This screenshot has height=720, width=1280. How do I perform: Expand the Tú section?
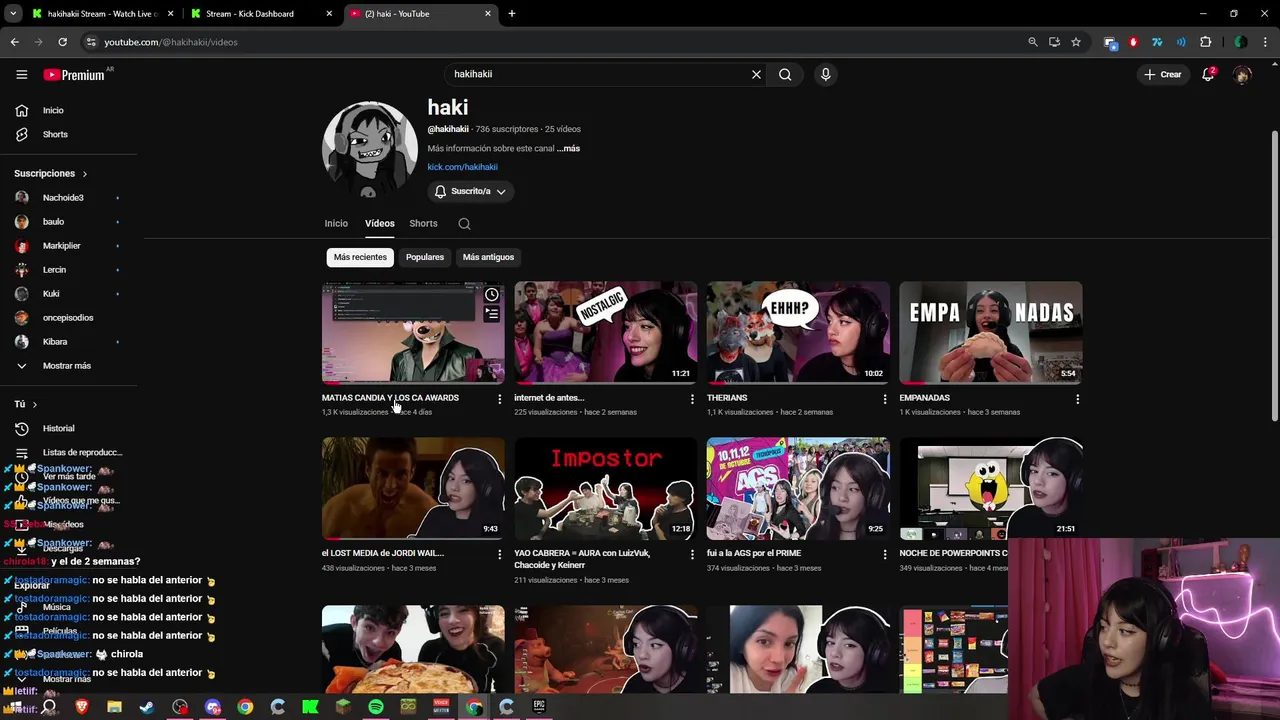point(25,404)
